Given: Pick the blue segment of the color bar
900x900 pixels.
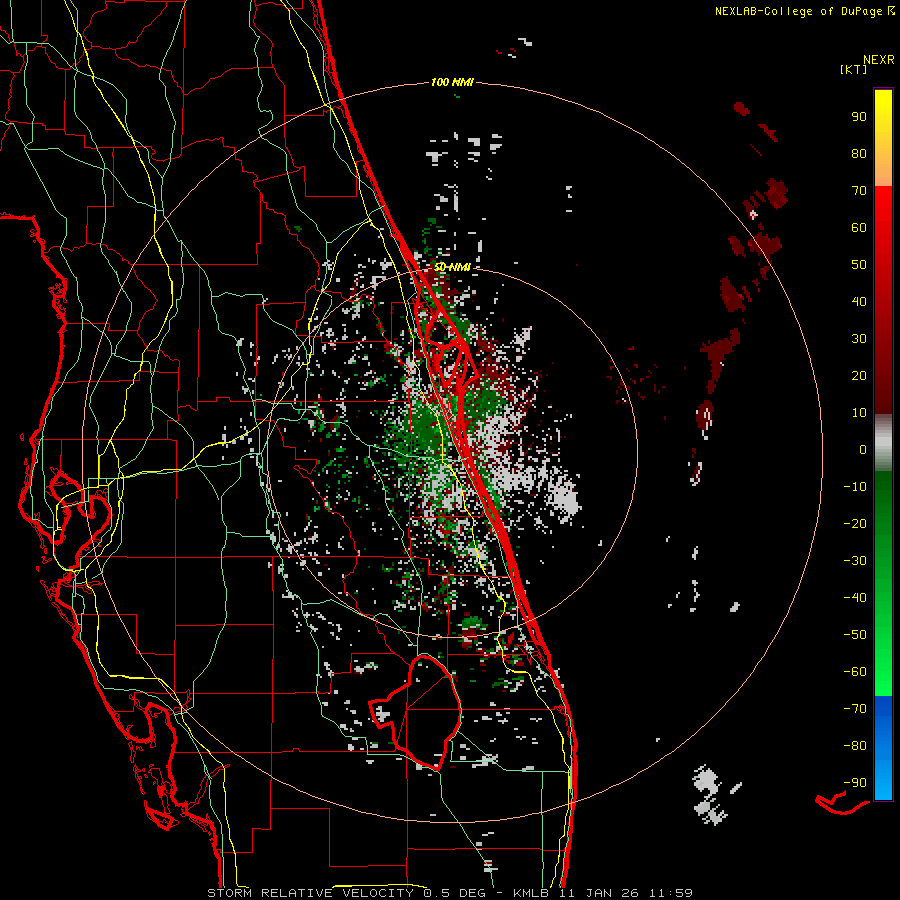Looking at the screenshot, I should point(883,748).
